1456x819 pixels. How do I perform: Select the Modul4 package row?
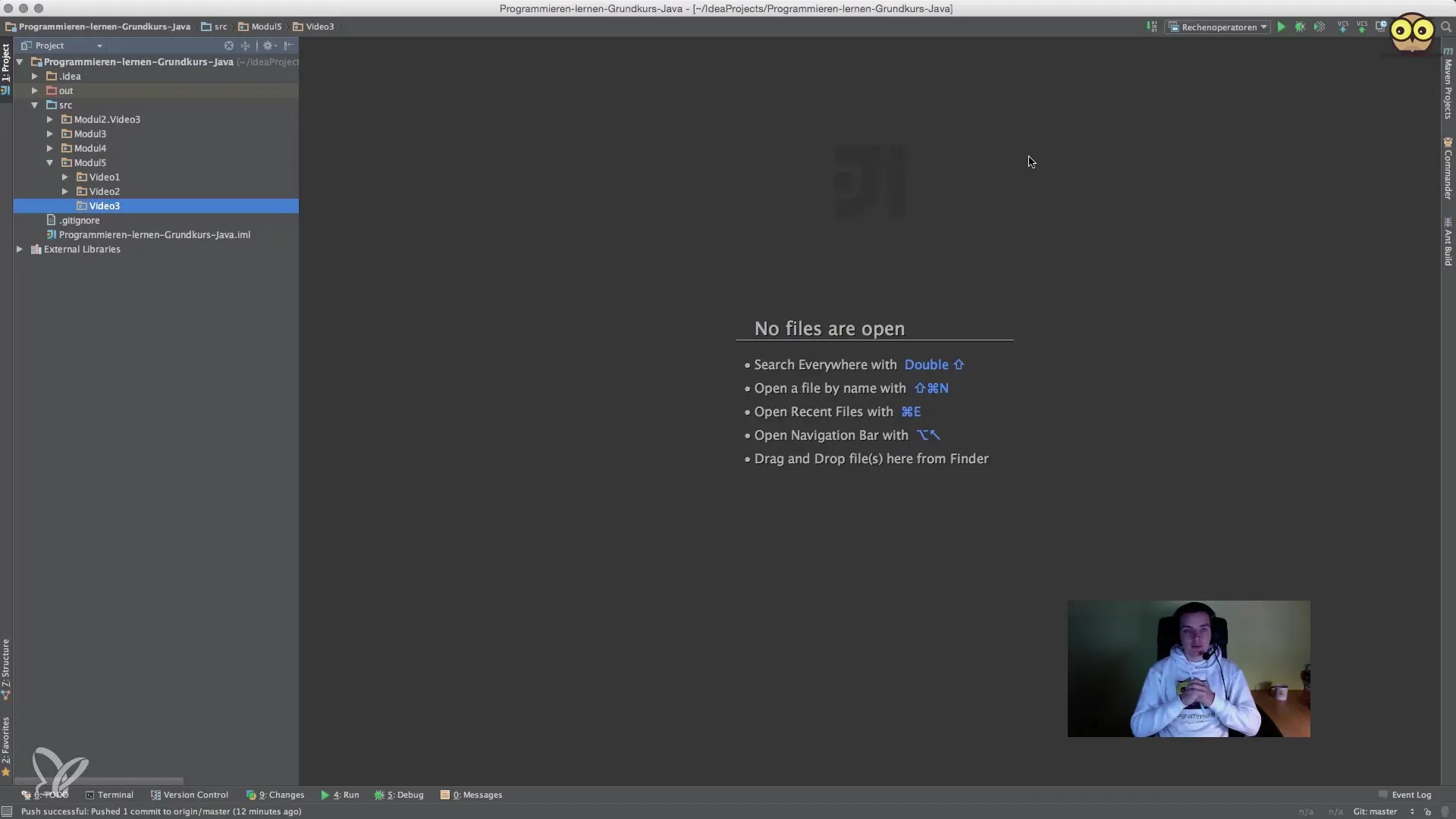tap(156, 149)
